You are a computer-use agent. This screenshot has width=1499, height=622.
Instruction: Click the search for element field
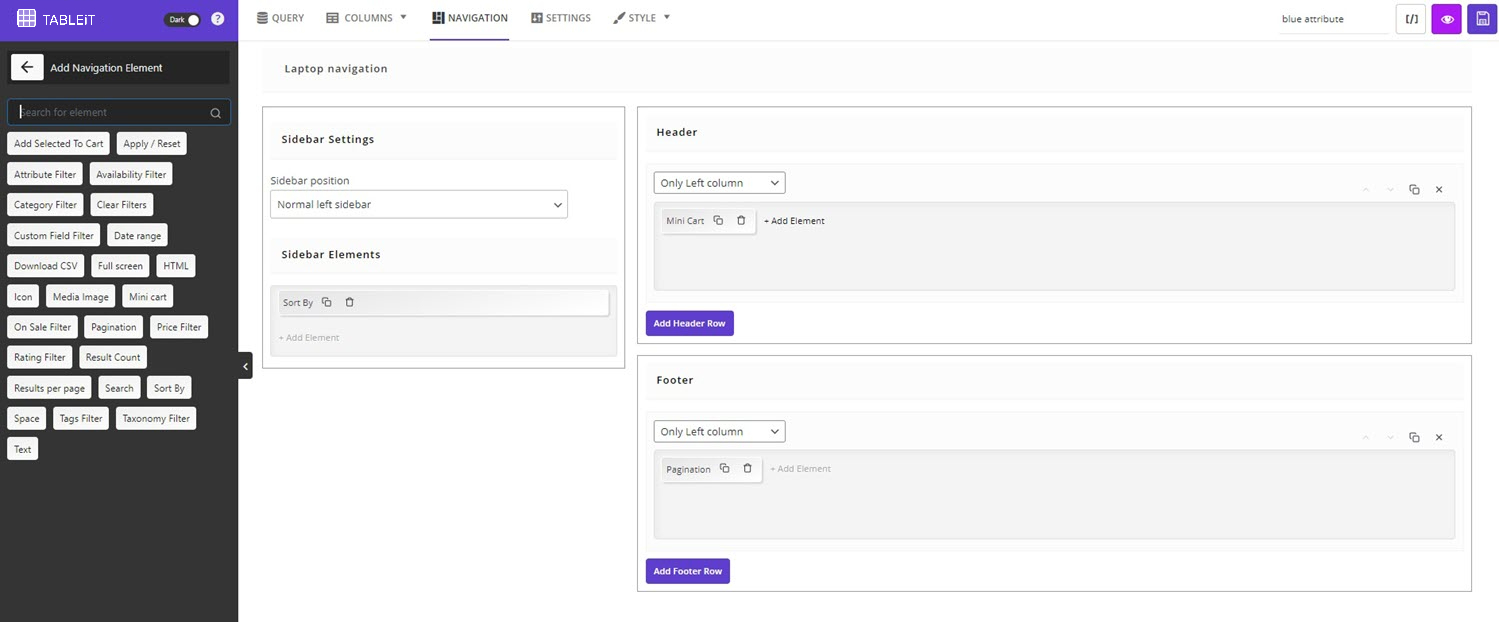pyautogui.click(x=112, y=112)
